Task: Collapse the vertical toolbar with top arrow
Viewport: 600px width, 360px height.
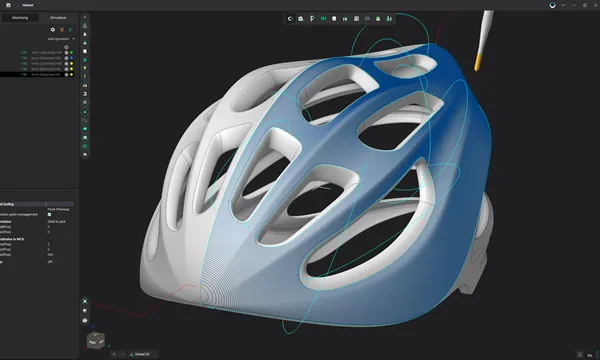Action: tap(85, 17)
